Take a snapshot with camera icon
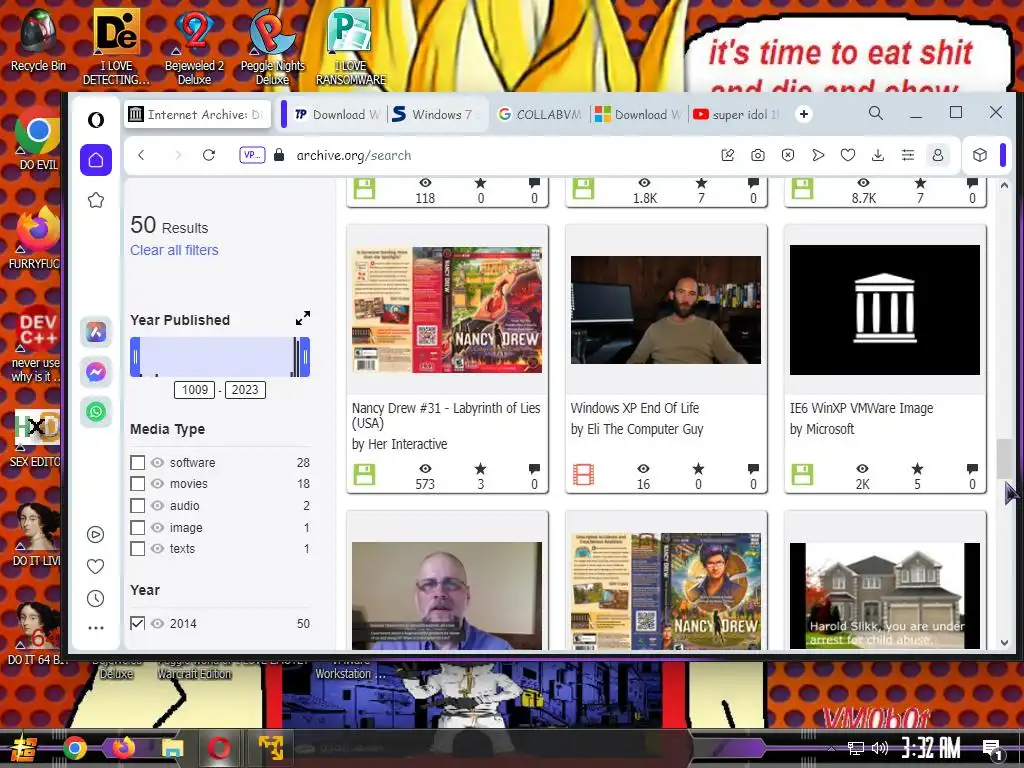Image resolution: width=1024 pixels, height=768 pixels. (758, 155)
